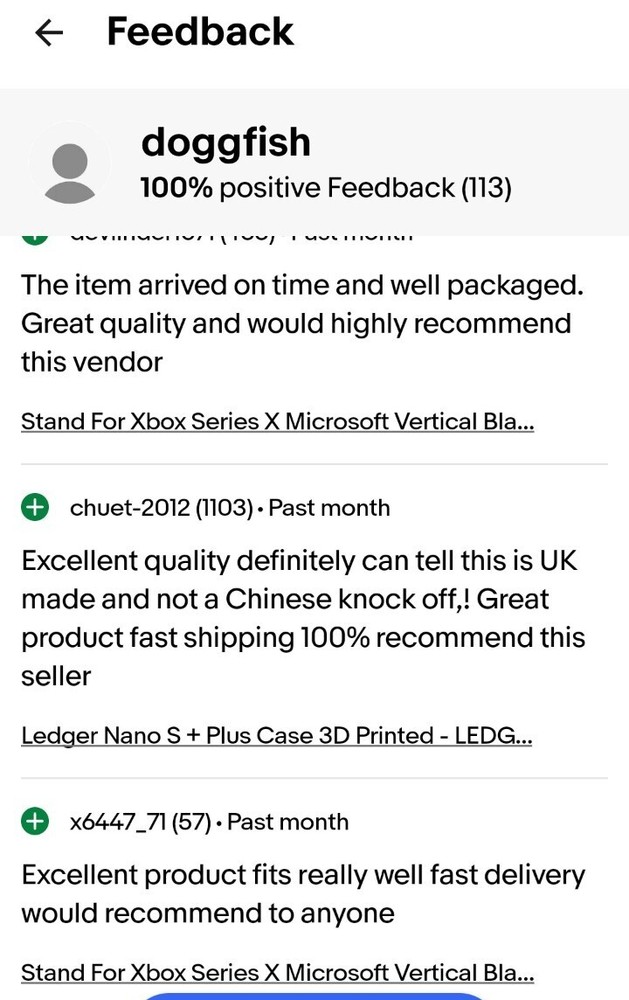Tap the partially hidden green icon under header
Viewport: 629px width, 1000px height.
pyautogui.click(x=35, y=237)
